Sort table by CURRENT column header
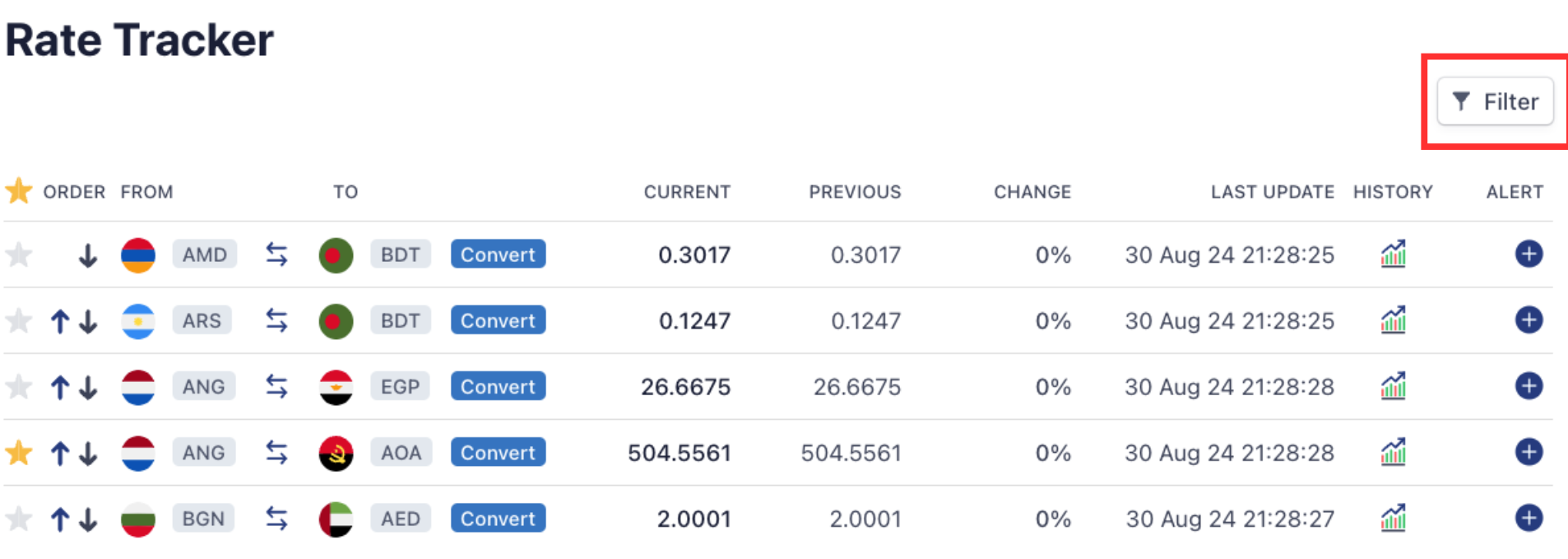The width and height of the screenshot is (1568, 559). pos(686,192)
